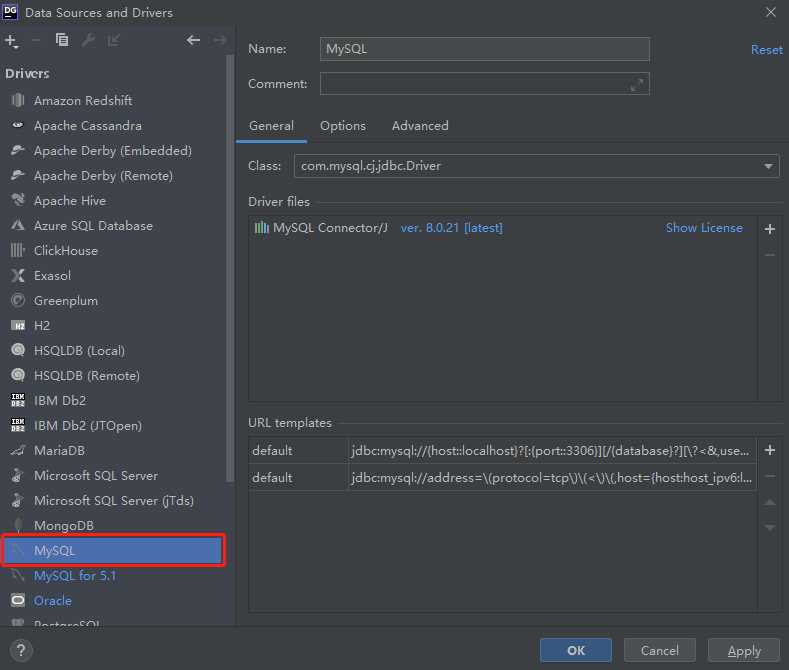Click the Reset link
The width and height of the screenshot is (789, 670).
767,50
